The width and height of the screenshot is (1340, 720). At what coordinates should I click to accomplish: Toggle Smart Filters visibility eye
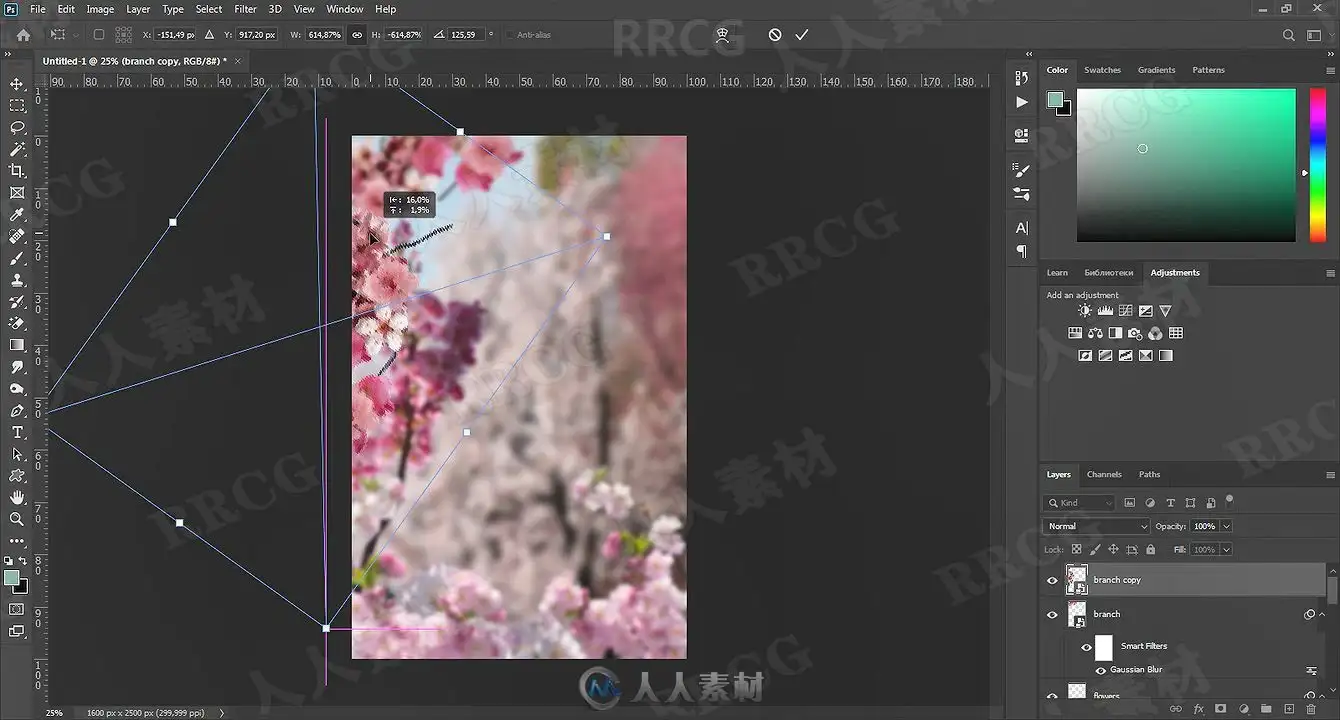(x=1086, y=647)
